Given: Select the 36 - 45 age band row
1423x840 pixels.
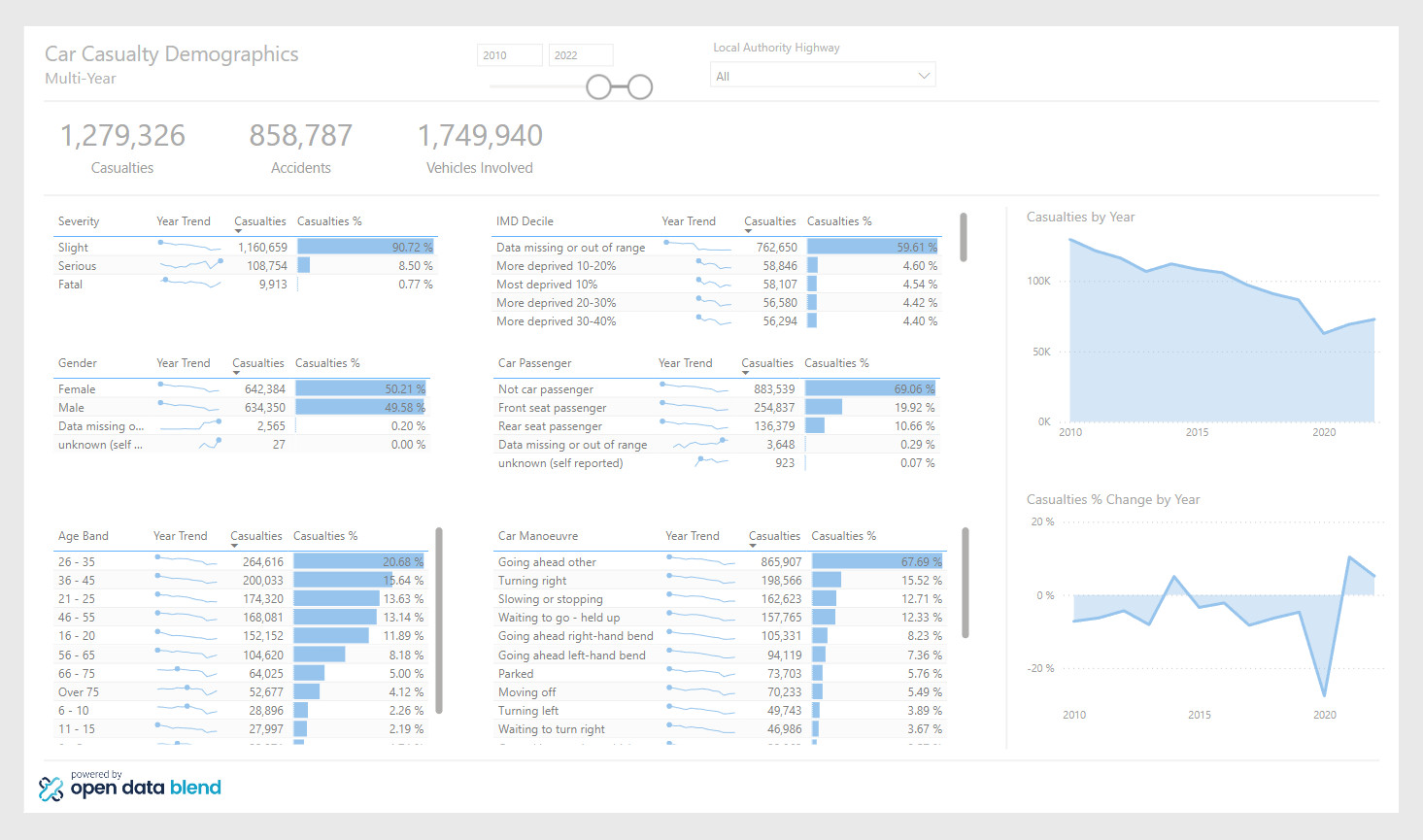Looking at the screenshot, I should coord(241,581).
